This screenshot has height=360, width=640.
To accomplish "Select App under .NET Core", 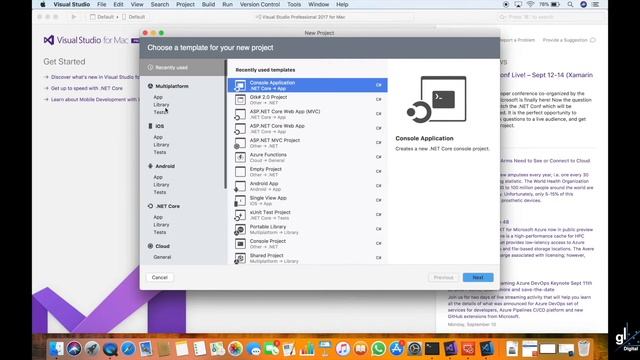I will pos(158,217).
